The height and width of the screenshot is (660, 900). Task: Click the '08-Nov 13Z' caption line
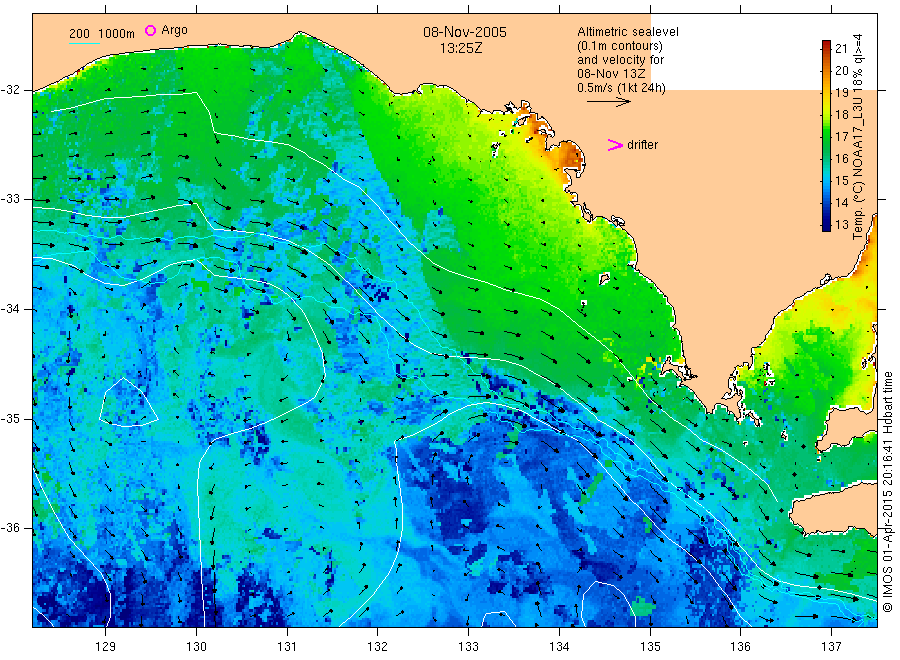point(611,74)
